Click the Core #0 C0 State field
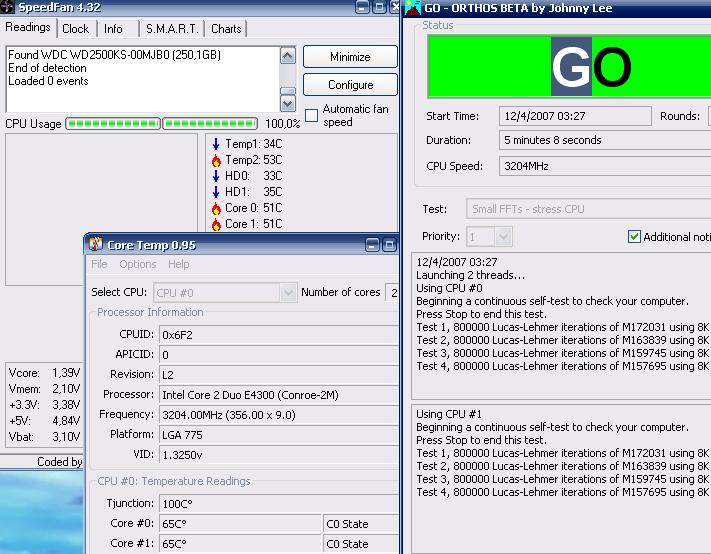This screenshot has width=711, height=554. [361, 524]
